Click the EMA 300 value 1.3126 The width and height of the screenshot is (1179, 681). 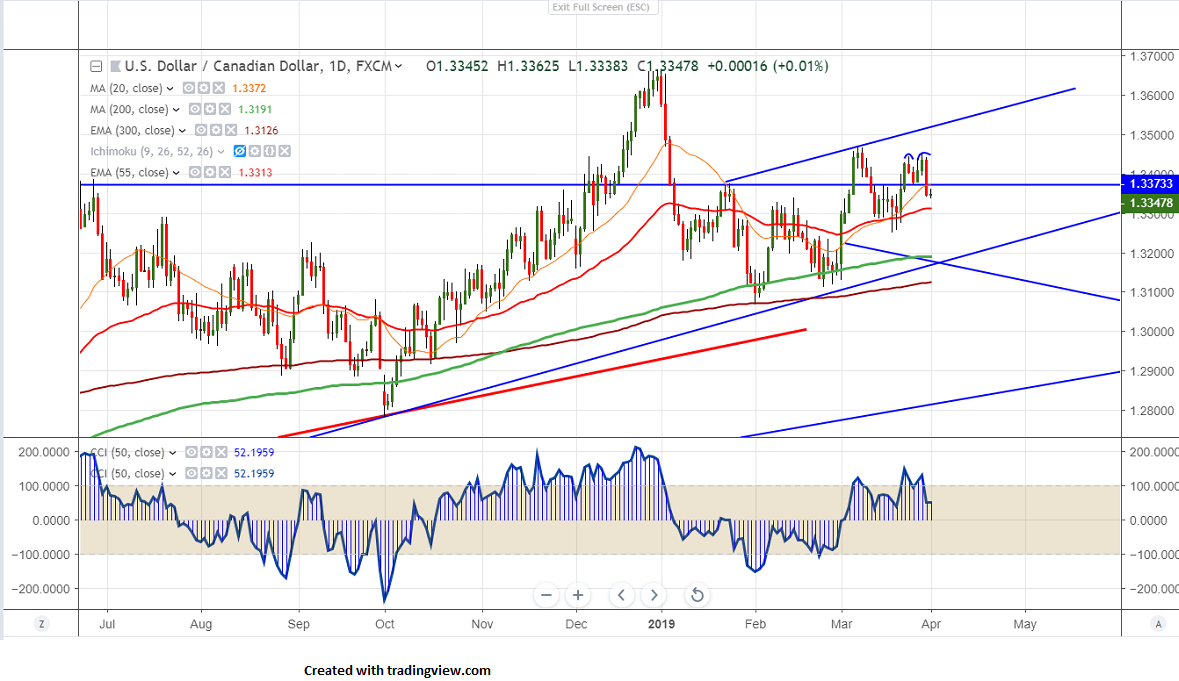click(x=261, y=130)
